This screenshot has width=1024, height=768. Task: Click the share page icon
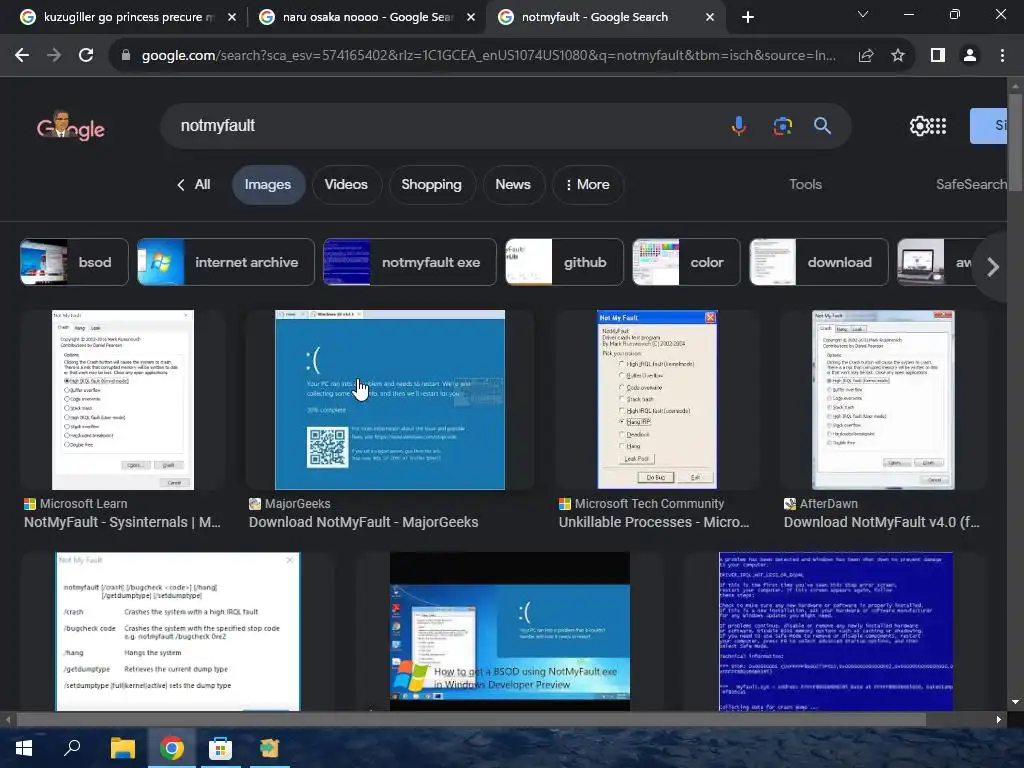[866, 56]
